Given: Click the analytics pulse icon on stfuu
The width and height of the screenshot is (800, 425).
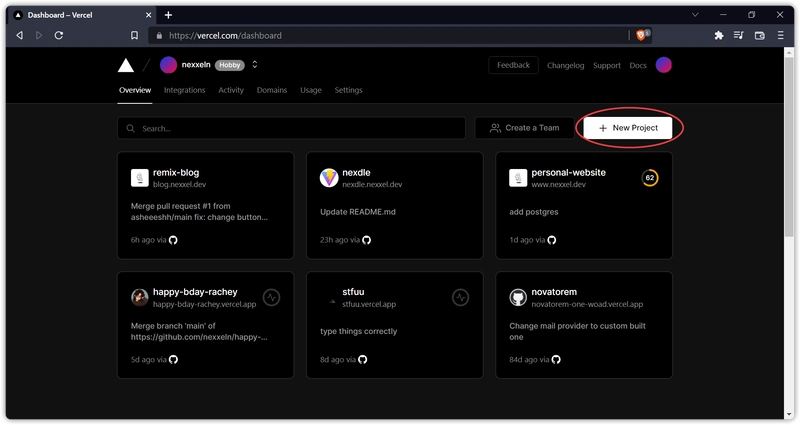Looking at the screenshot, I should pyautogui.click(x=460, y=297).
